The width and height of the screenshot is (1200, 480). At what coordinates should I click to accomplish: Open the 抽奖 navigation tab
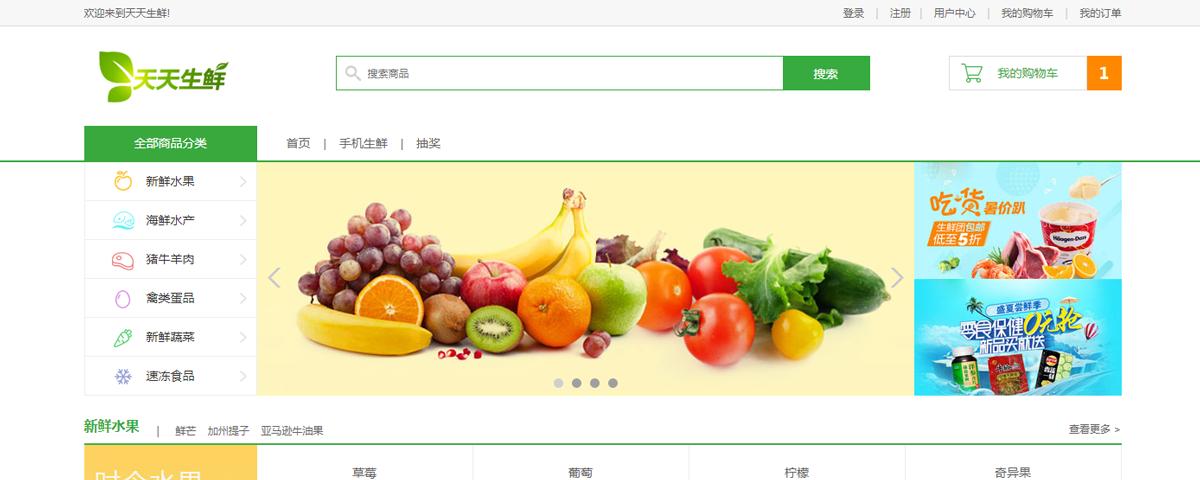point(428,143)
